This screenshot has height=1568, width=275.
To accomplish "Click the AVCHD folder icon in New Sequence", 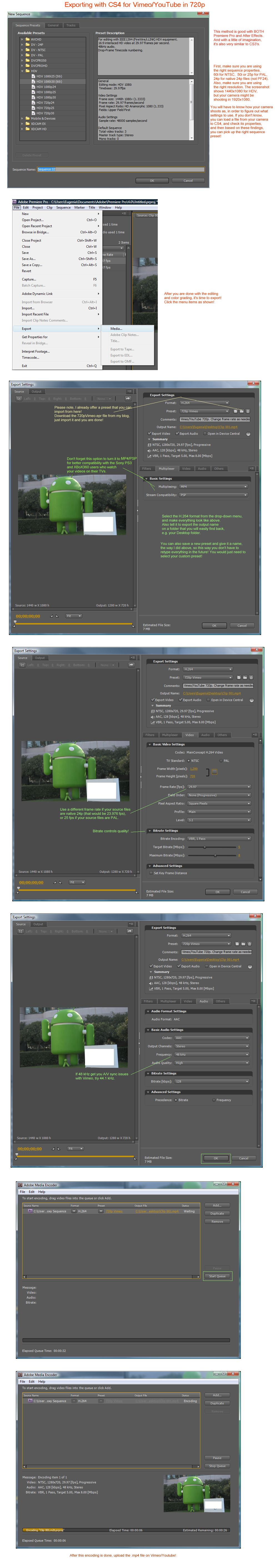I will [27, 40].
